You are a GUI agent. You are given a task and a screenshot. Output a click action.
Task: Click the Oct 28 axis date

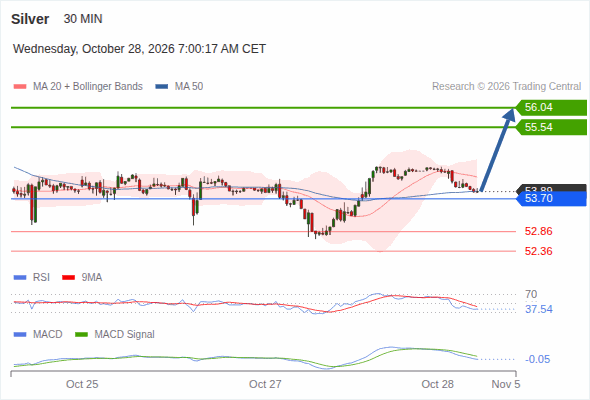point(438,384)
